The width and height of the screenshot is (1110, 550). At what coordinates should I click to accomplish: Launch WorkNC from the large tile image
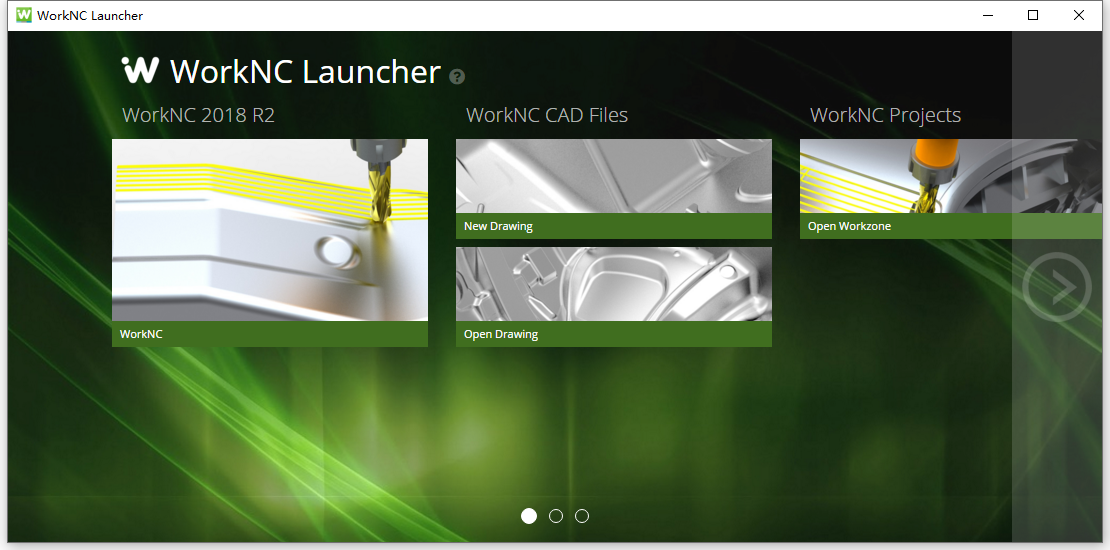click(270, 230)
